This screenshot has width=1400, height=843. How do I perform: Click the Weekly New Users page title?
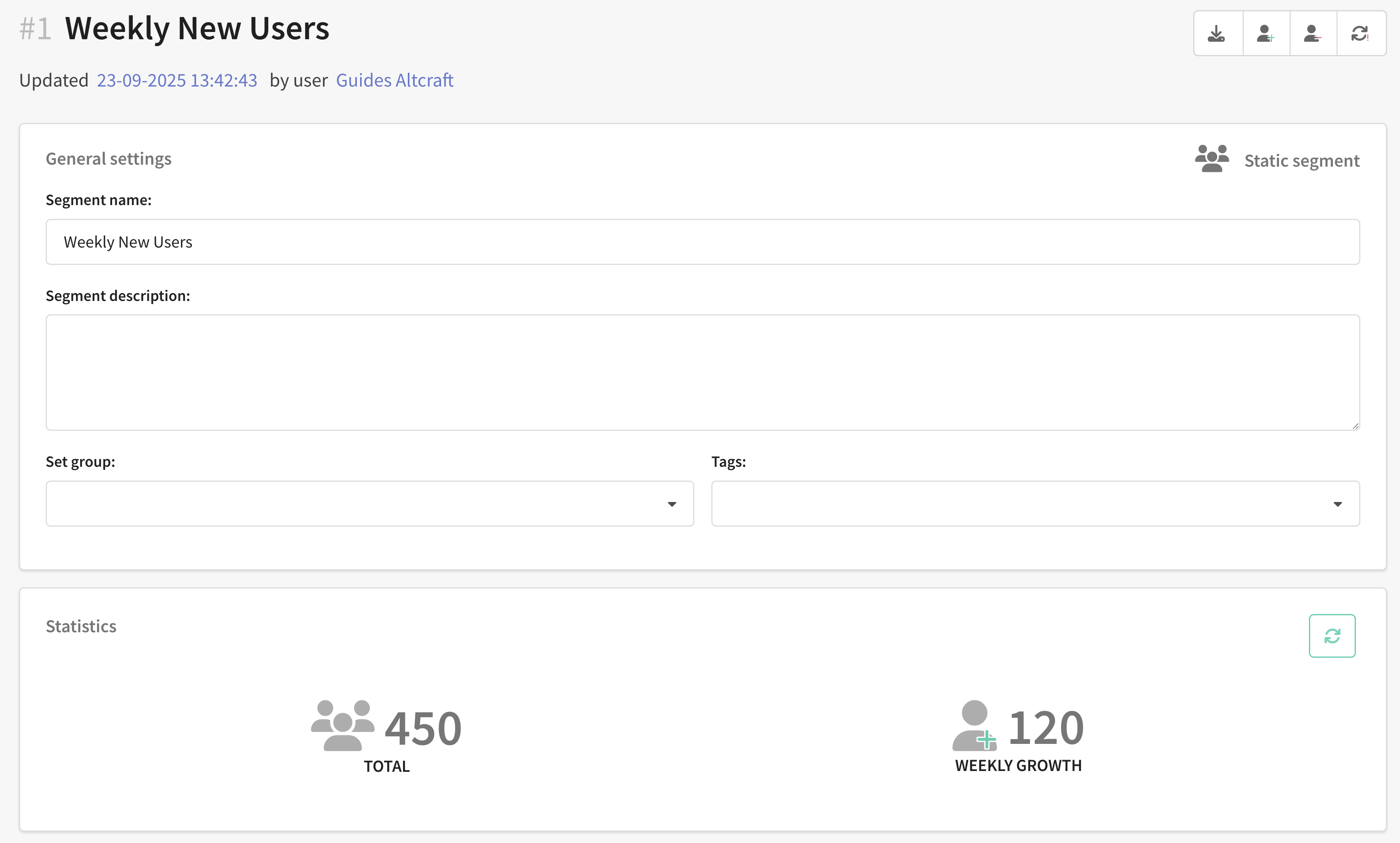(197, 28)
